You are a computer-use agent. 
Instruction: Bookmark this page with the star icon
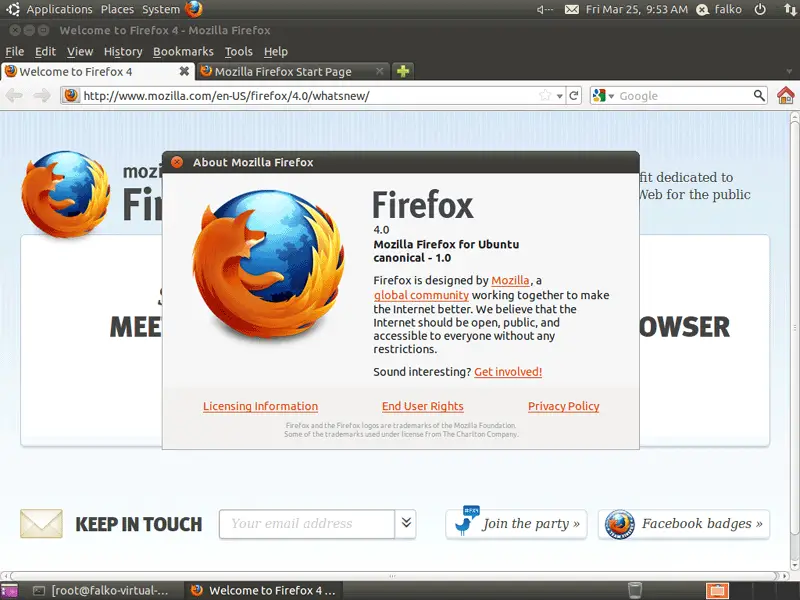(545, 95)
